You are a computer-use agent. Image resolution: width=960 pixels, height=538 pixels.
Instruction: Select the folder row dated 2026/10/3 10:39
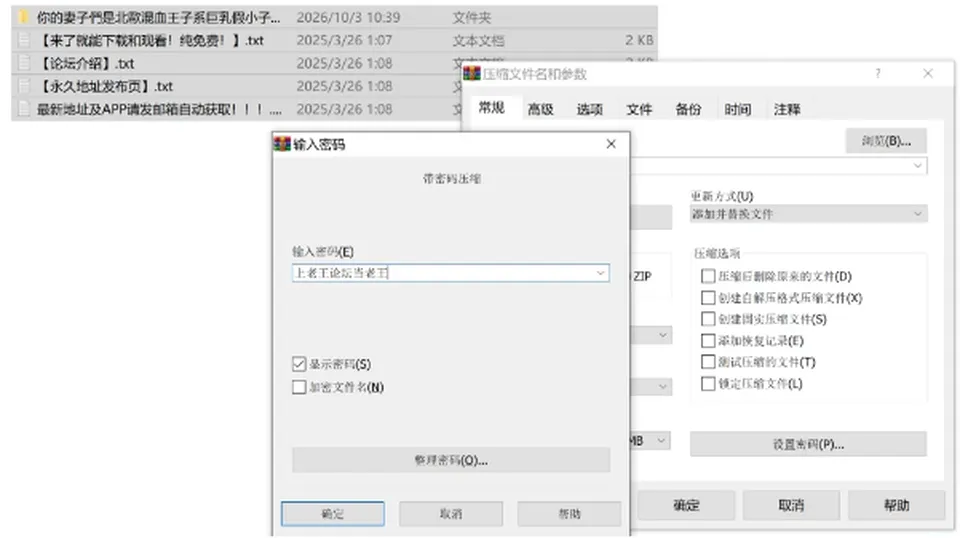point(334,17)
